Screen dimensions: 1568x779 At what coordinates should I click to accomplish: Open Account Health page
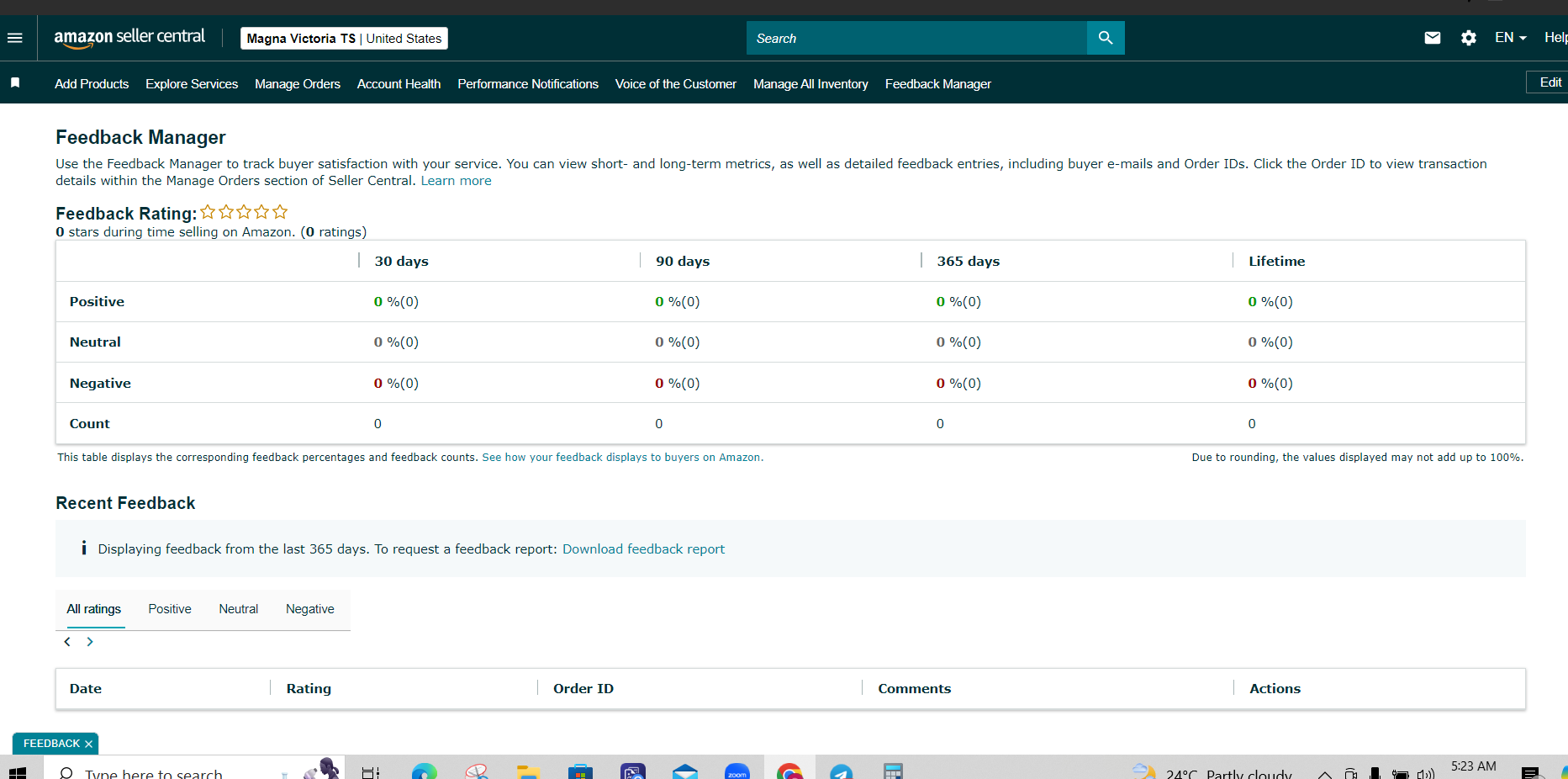click(399, 84)
